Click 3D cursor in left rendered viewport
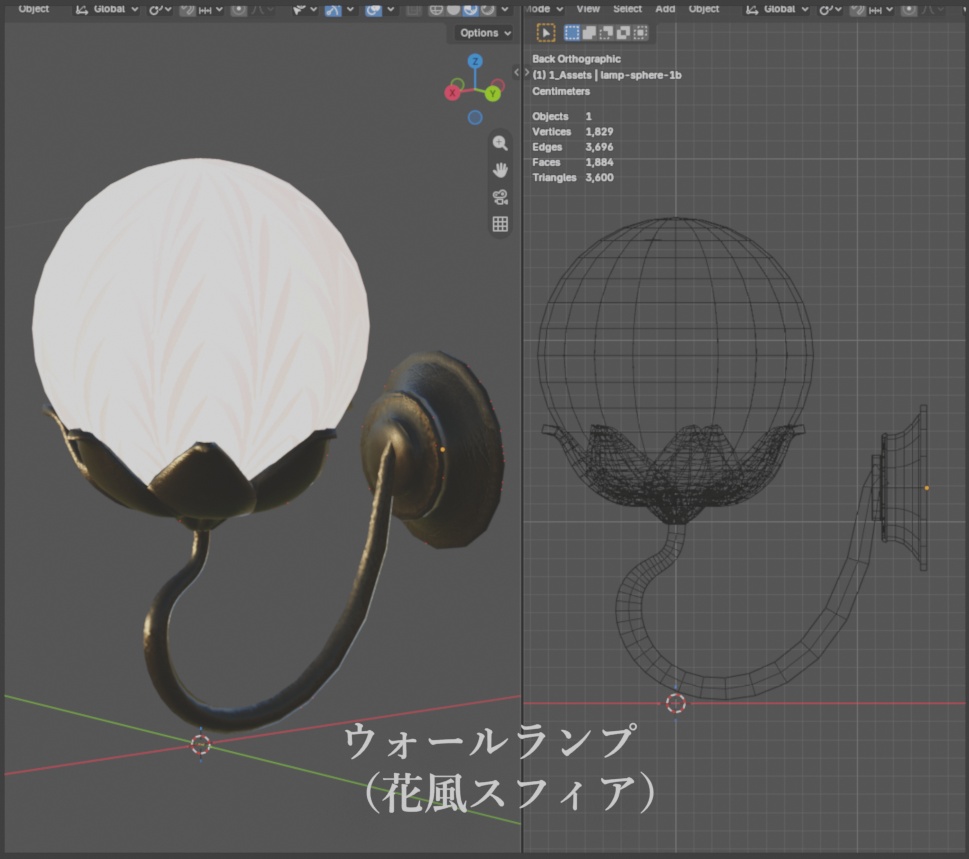The image size is (969, 859). 200,745
